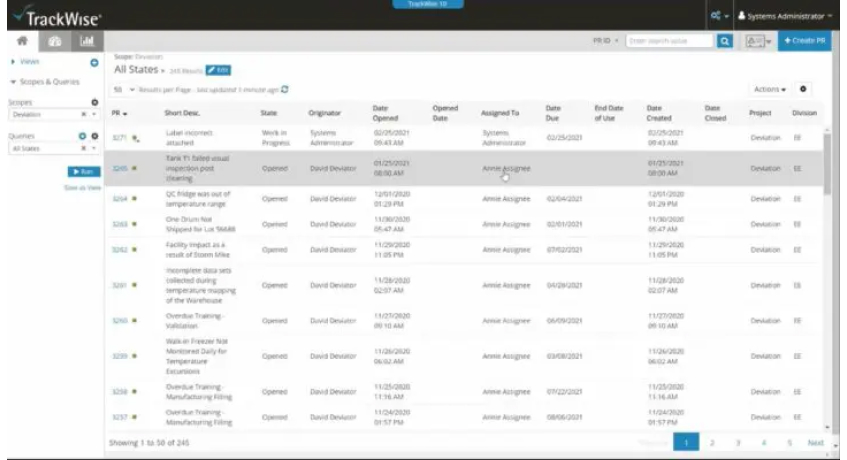Open the Home tab icon
This screenshot has height=460, width=847.
click(20, 41)
